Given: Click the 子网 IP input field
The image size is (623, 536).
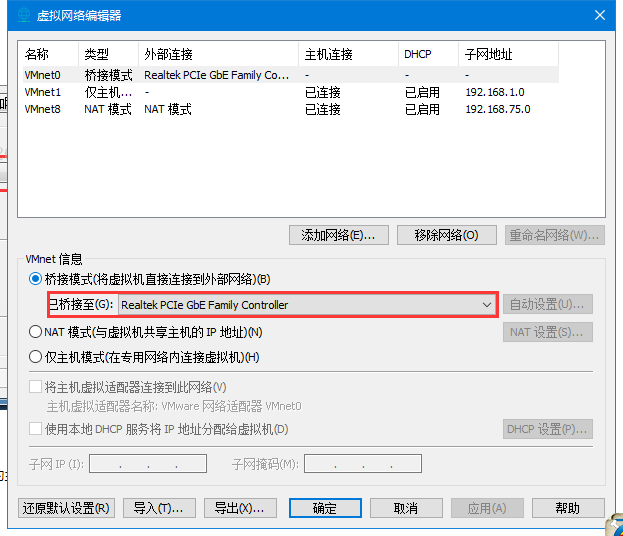Looking at the screenshot, I should pyautogui.click(x=148, y=464).
